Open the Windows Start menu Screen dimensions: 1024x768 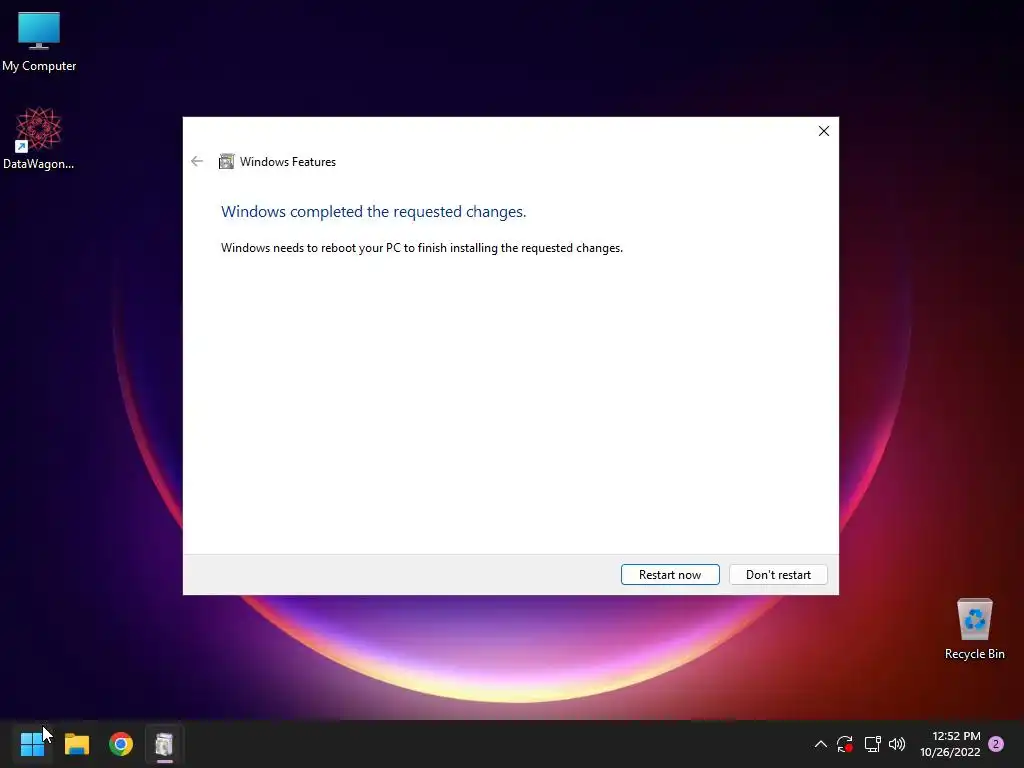[x=32, y=744]
